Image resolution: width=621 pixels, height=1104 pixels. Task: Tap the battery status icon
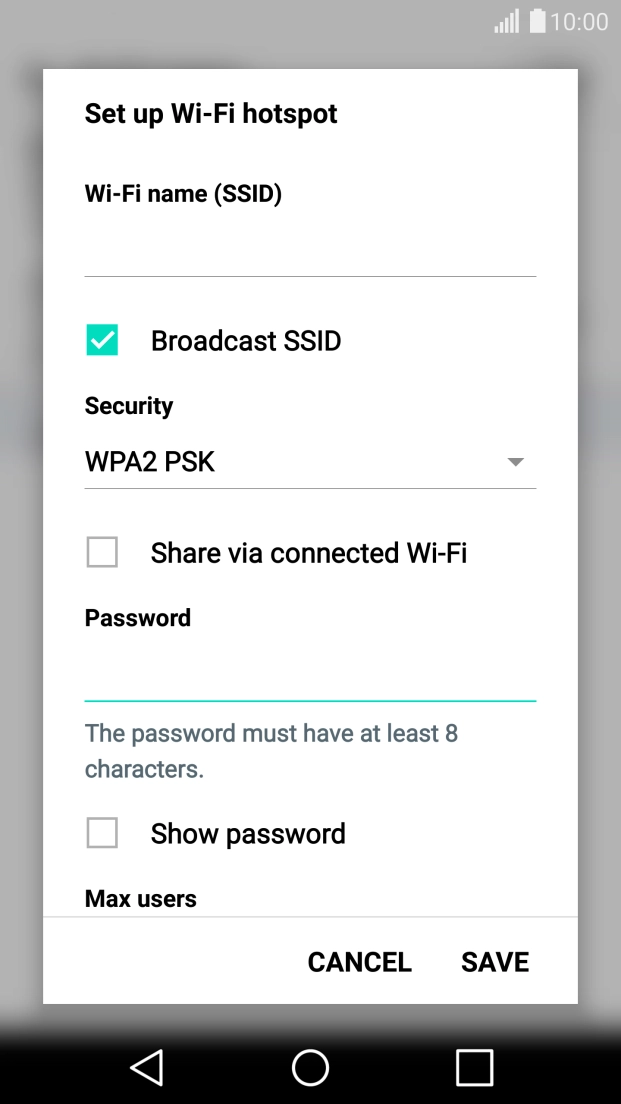coord(538,21)
